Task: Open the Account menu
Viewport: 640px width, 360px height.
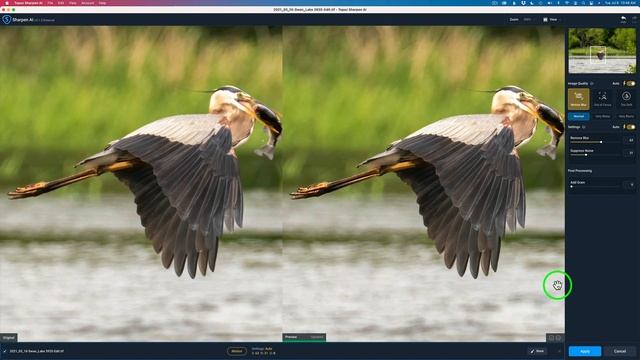Action: [87, 3]
